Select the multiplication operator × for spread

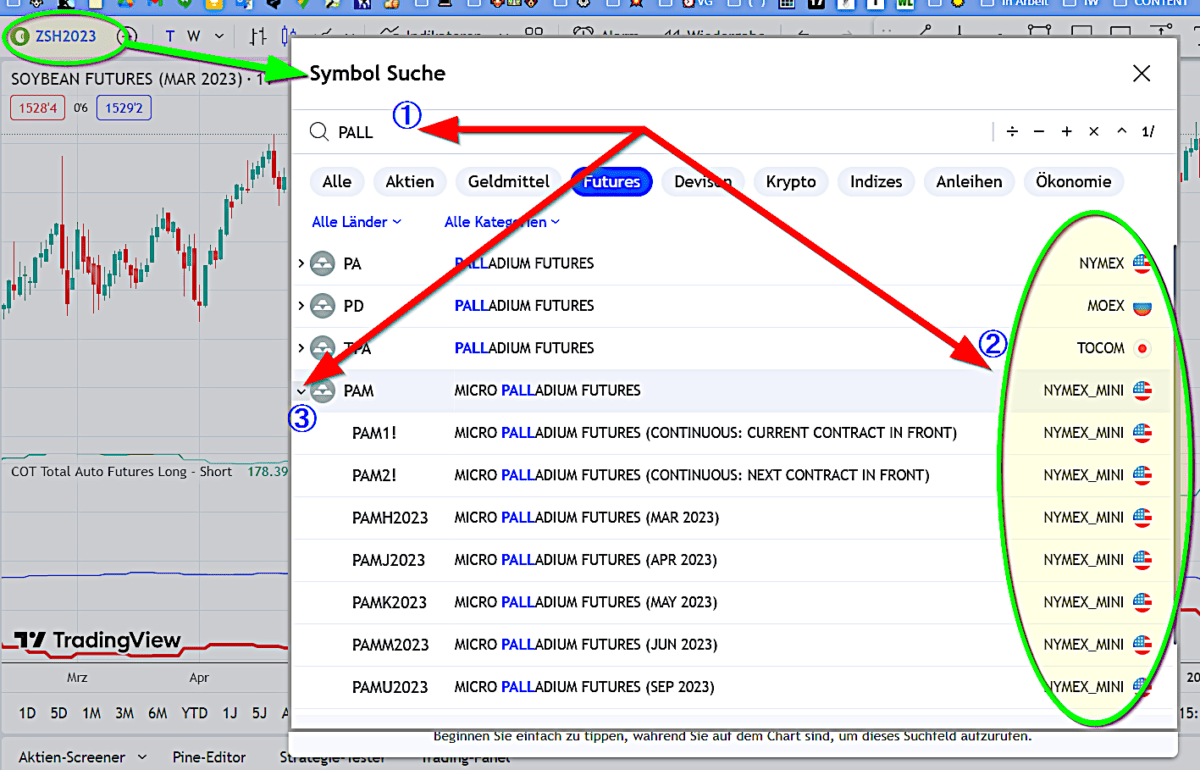pos(1096,131)
